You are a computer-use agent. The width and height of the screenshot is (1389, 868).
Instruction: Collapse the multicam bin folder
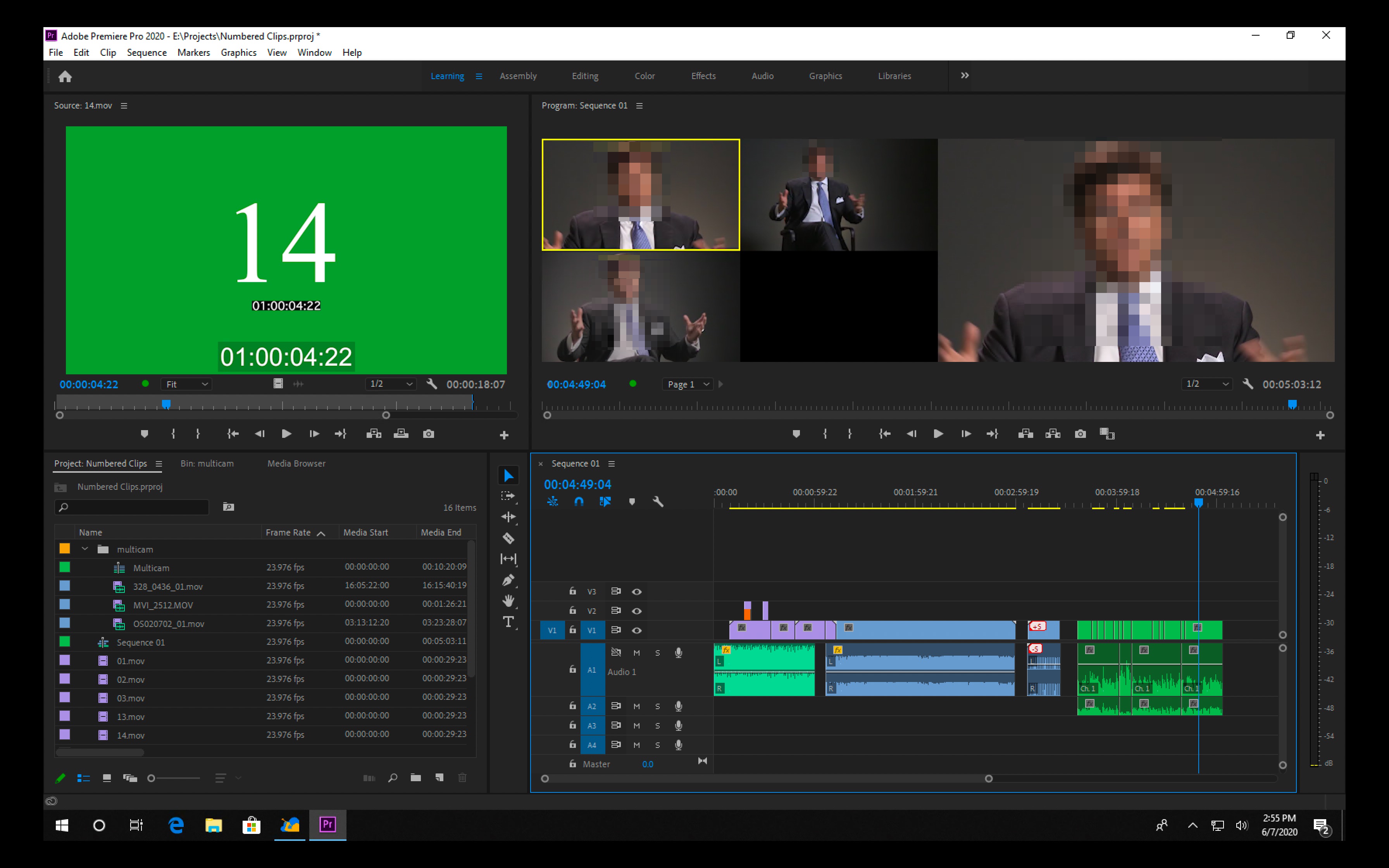coord(85,549)
